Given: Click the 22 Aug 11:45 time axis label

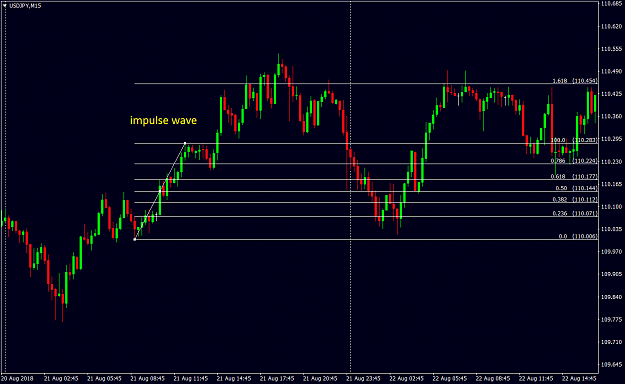Looking at the screenshot, I should [x=536, y=378].
